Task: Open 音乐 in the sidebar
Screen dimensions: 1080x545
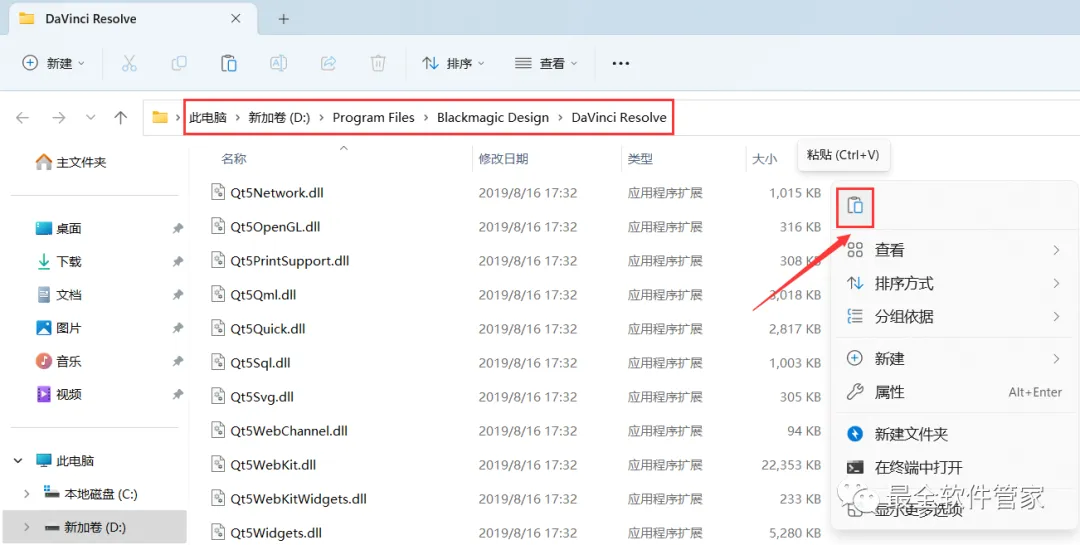Action: 59,360
